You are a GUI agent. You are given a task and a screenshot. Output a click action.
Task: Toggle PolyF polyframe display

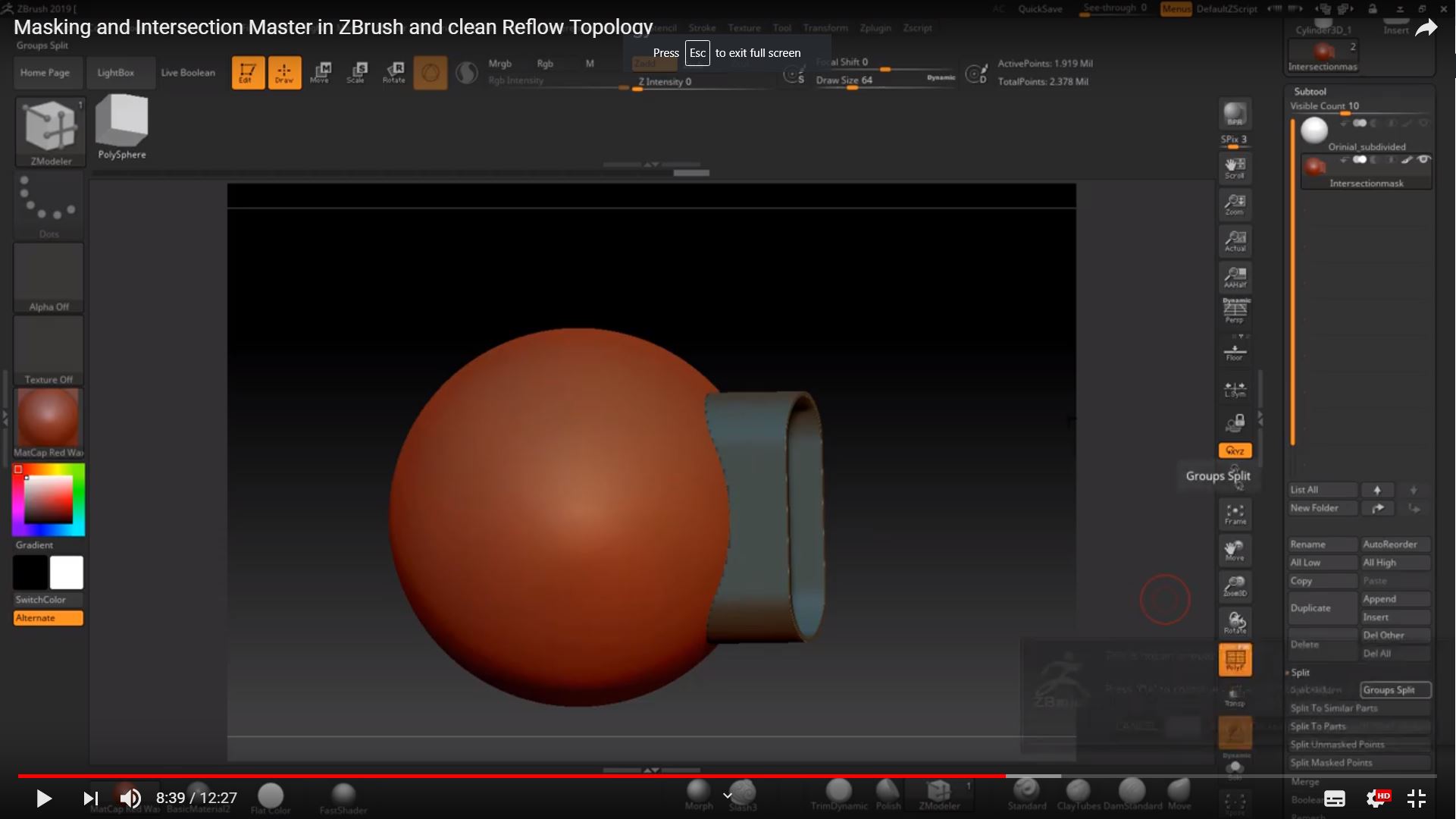pyautogui.click(x=1235, y=659)
